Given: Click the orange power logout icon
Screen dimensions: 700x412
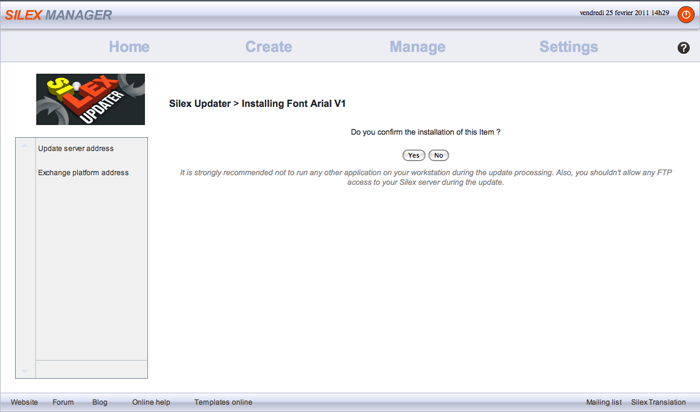Looking at the screenshot, I should point(686,15).
